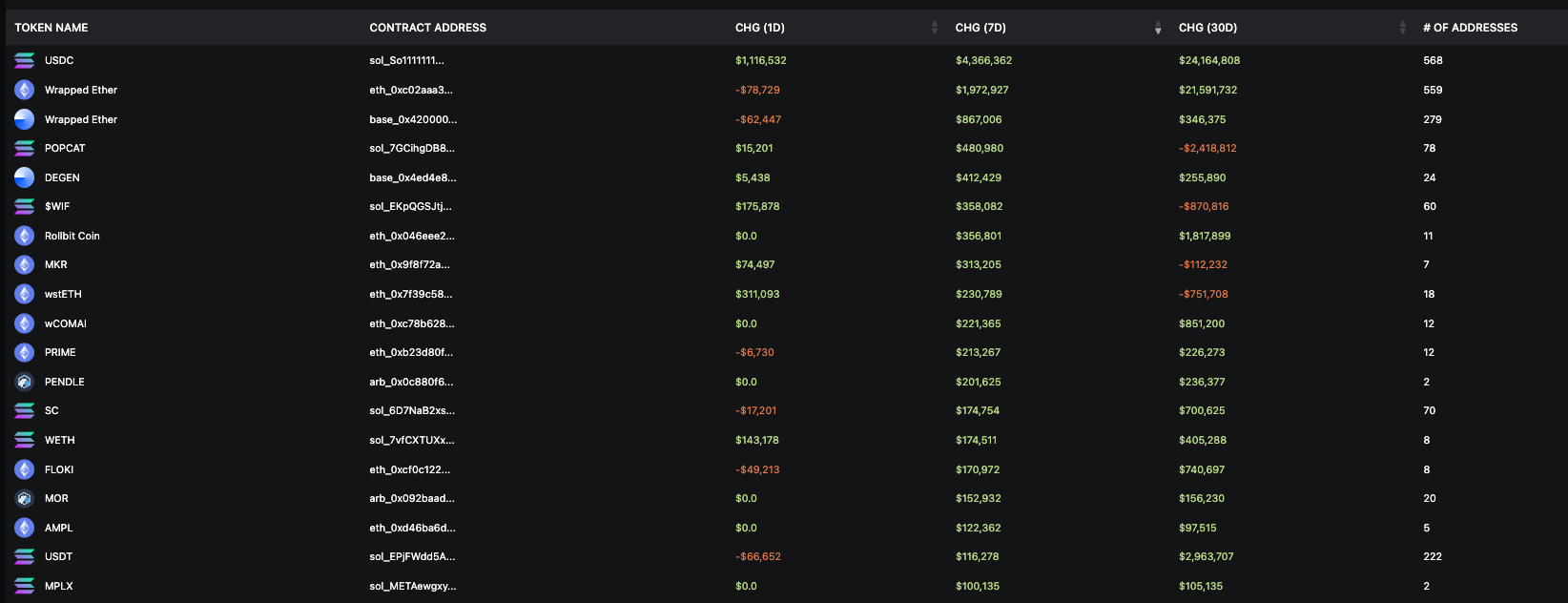This screenshot has height=603, width=1568.
Task: Click the 30D change value $24,164,808
Action: click(1209, 60)
